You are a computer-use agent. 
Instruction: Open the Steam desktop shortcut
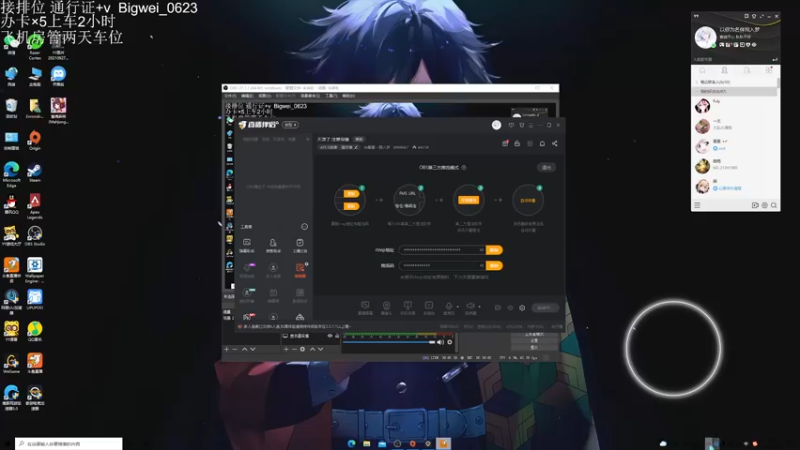35,172
